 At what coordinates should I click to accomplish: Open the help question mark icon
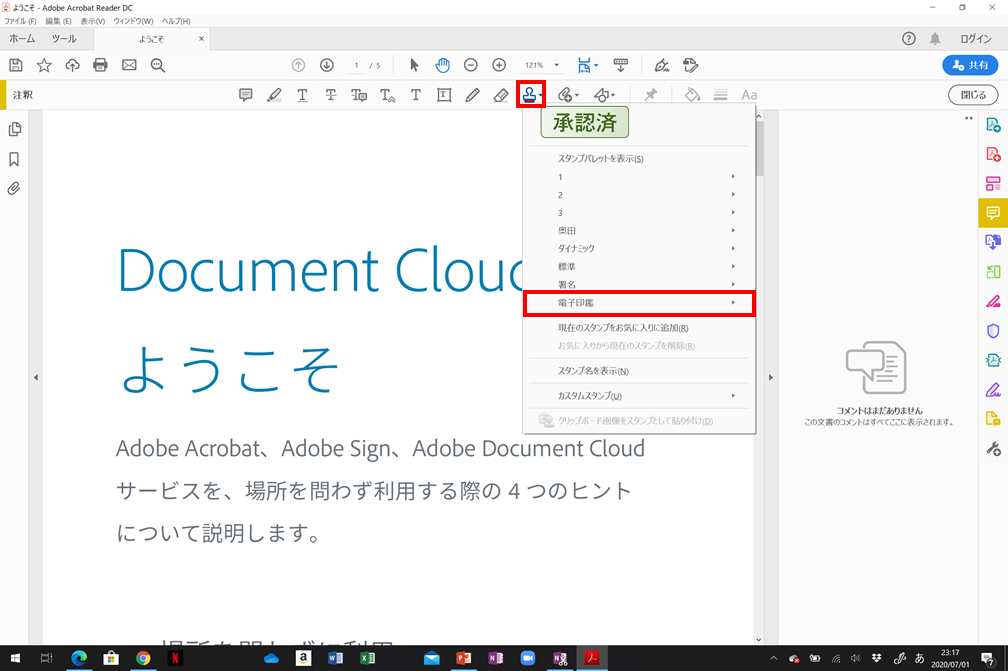(908, 39)
